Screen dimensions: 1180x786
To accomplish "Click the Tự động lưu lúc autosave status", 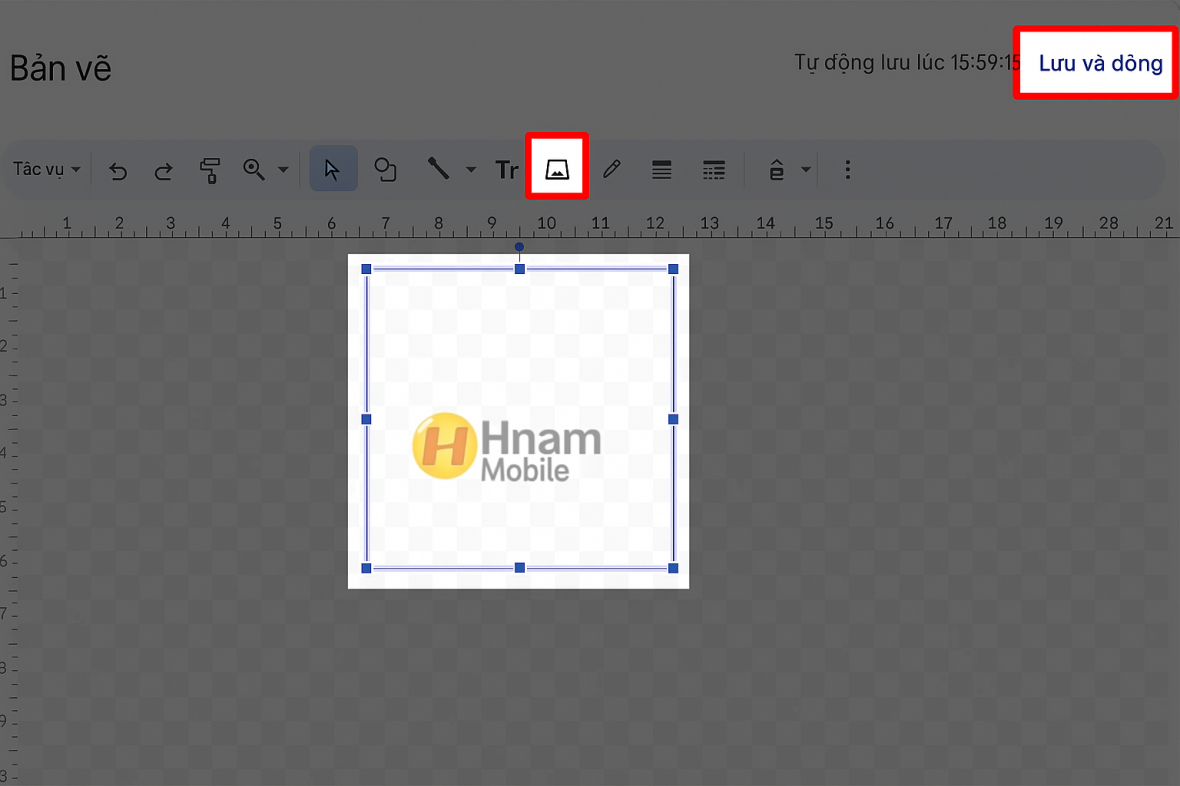I will 907,62.
